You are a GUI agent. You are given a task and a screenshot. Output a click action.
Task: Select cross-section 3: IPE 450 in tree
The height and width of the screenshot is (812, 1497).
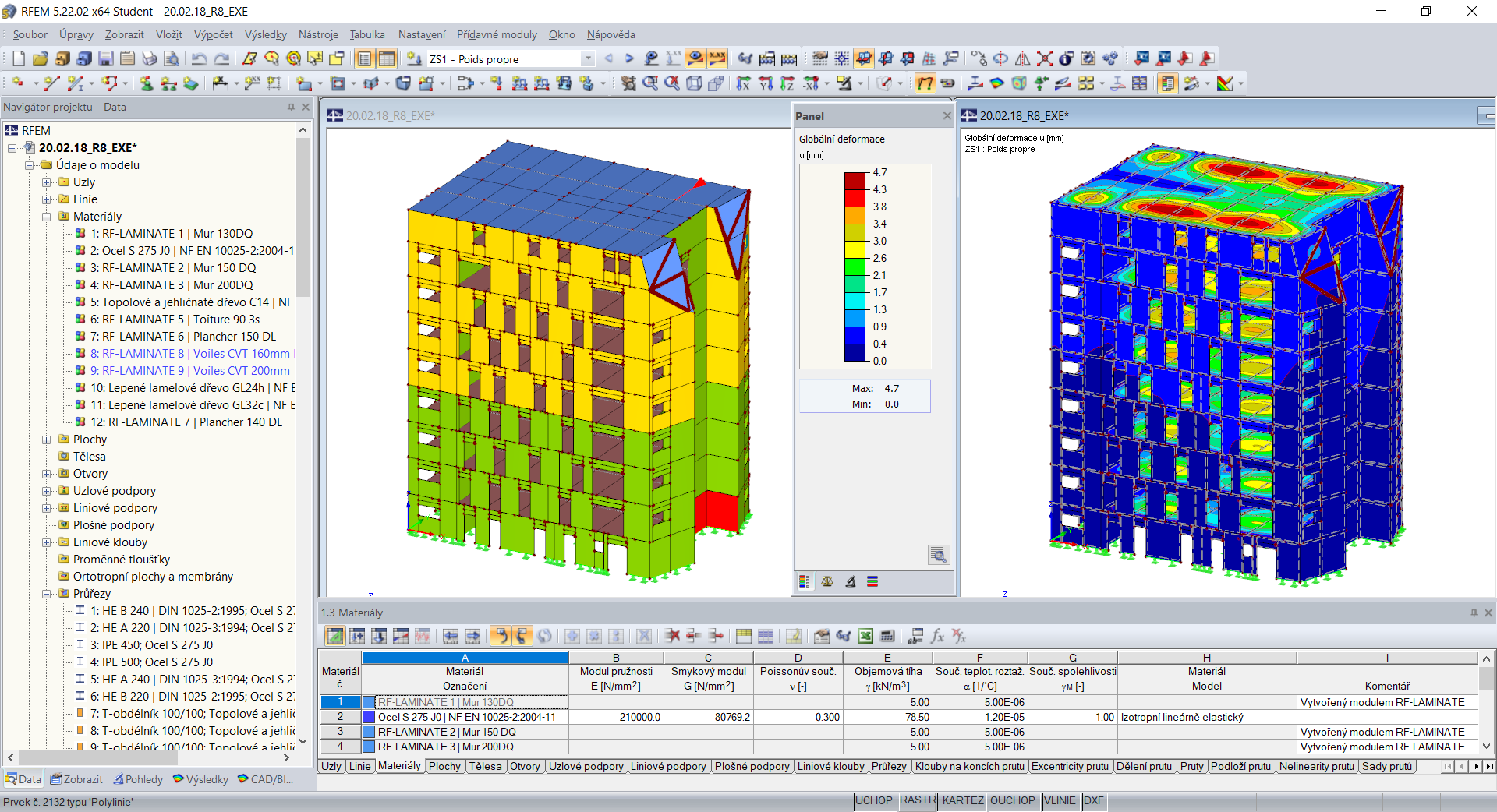pyautogui.click(x=151, y=645)
